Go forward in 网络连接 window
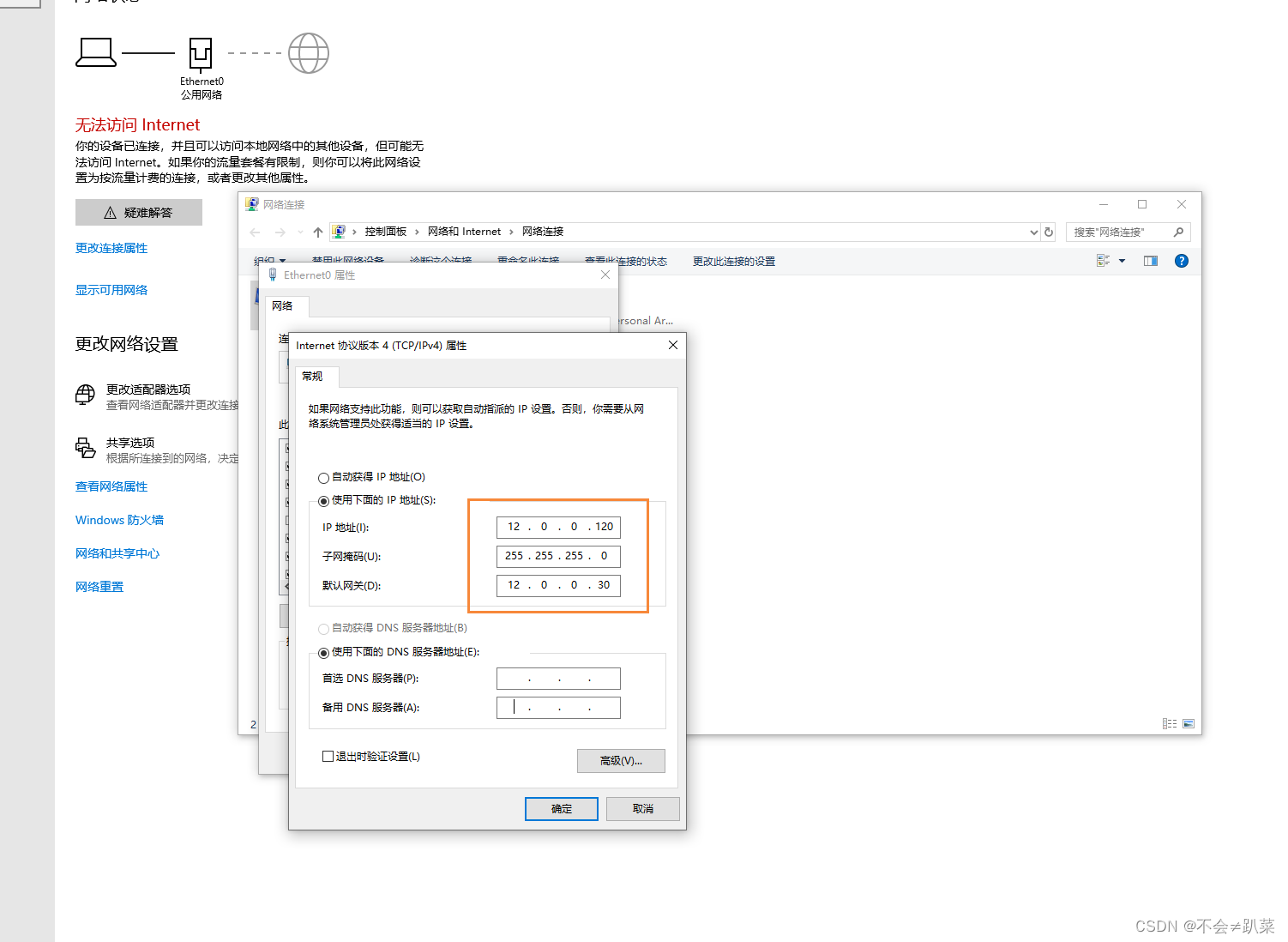Viewport: 1288px width, 942px height. (x=280, y=232)
